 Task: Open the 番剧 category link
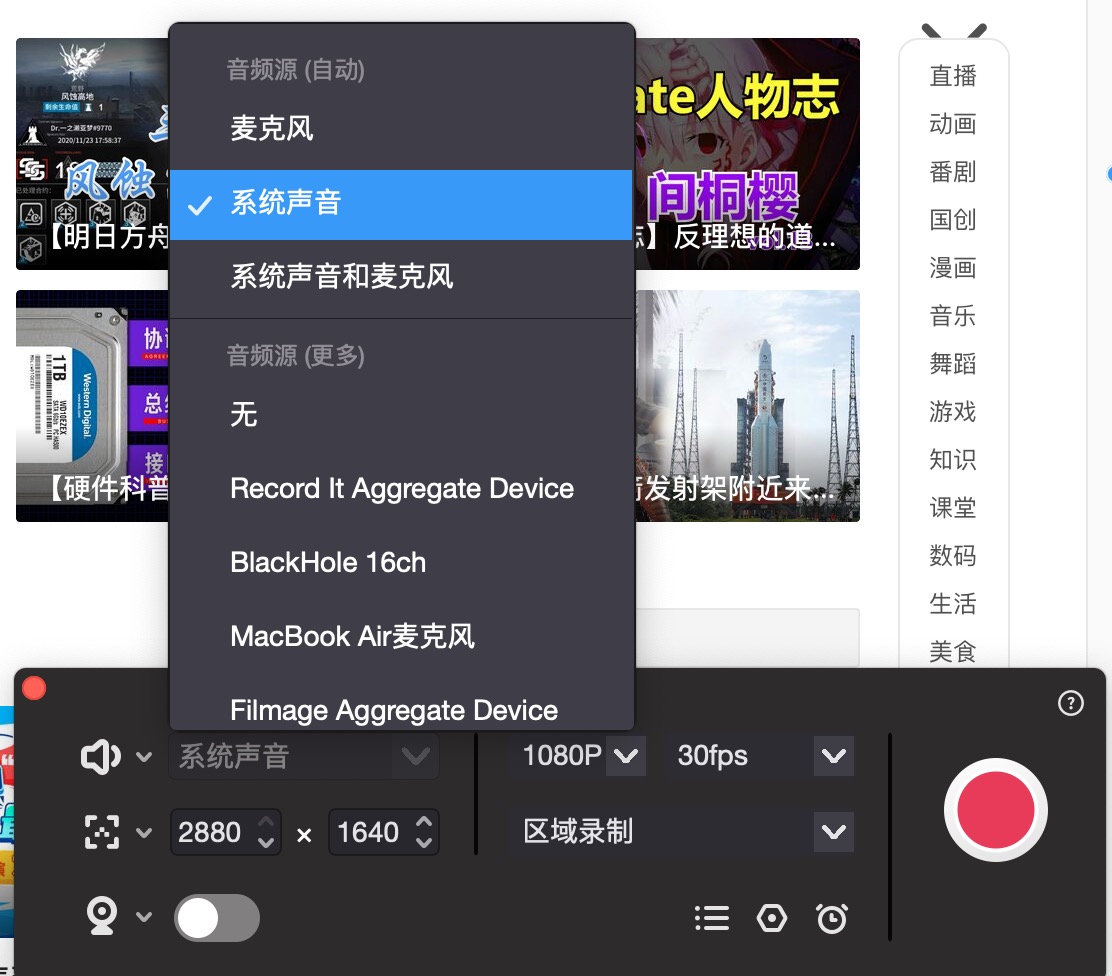tap(952, 172)
